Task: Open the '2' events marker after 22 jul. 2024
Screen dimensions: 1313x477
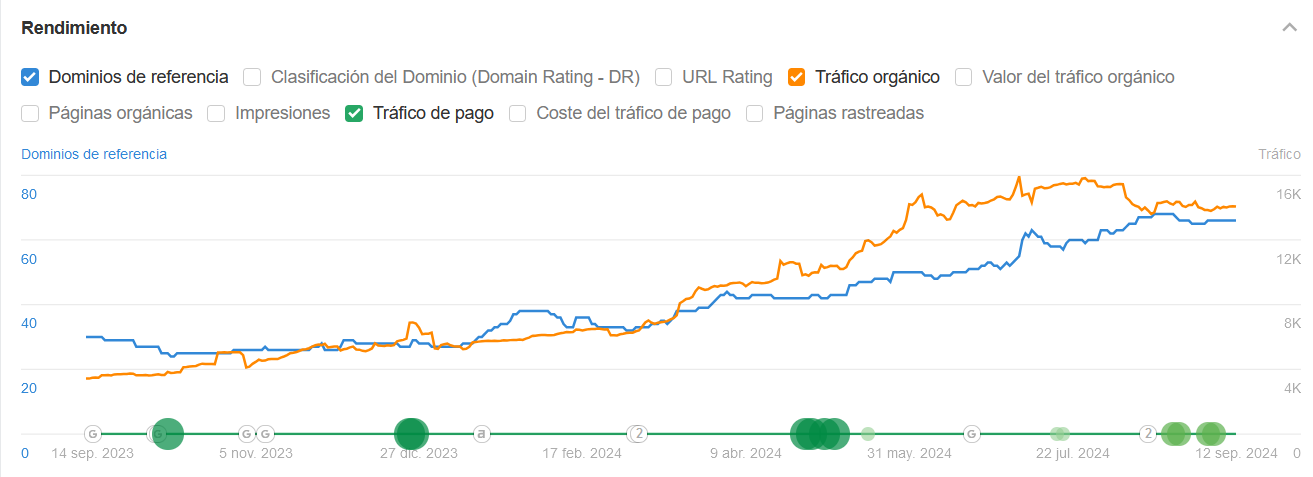Action: tap(1149, 434)
